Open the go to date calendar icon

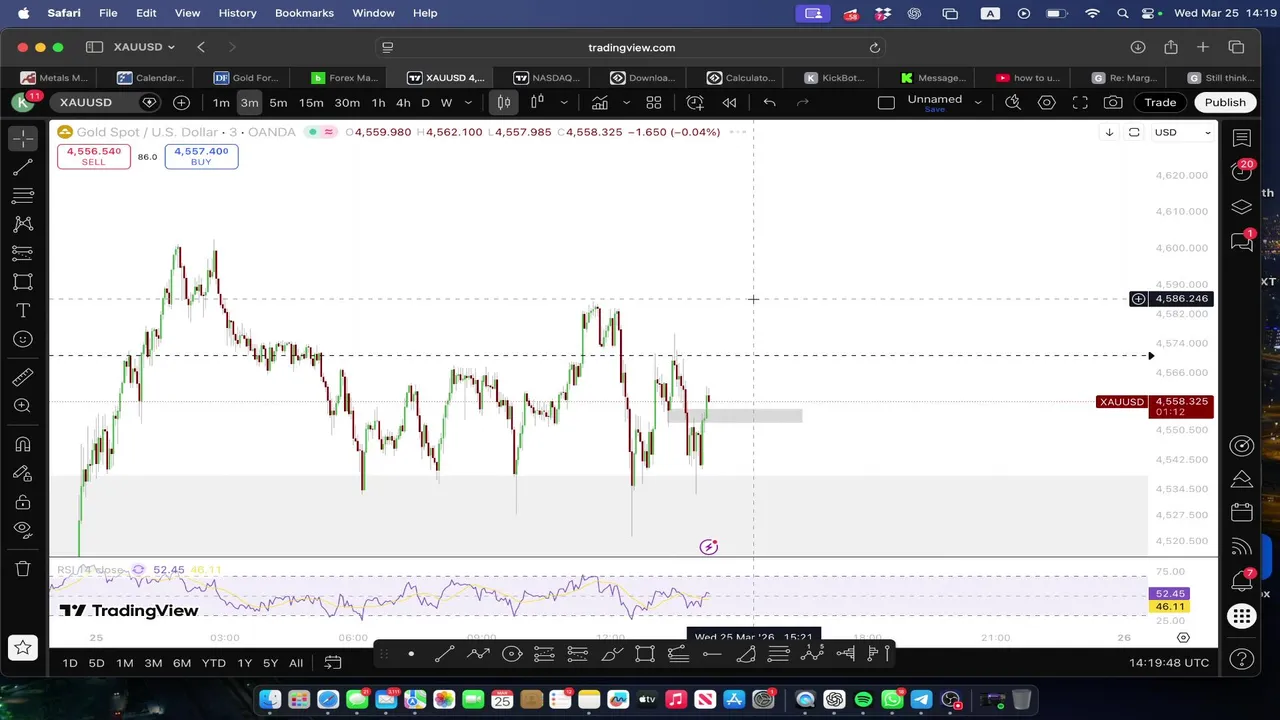[x=333, y=663]
